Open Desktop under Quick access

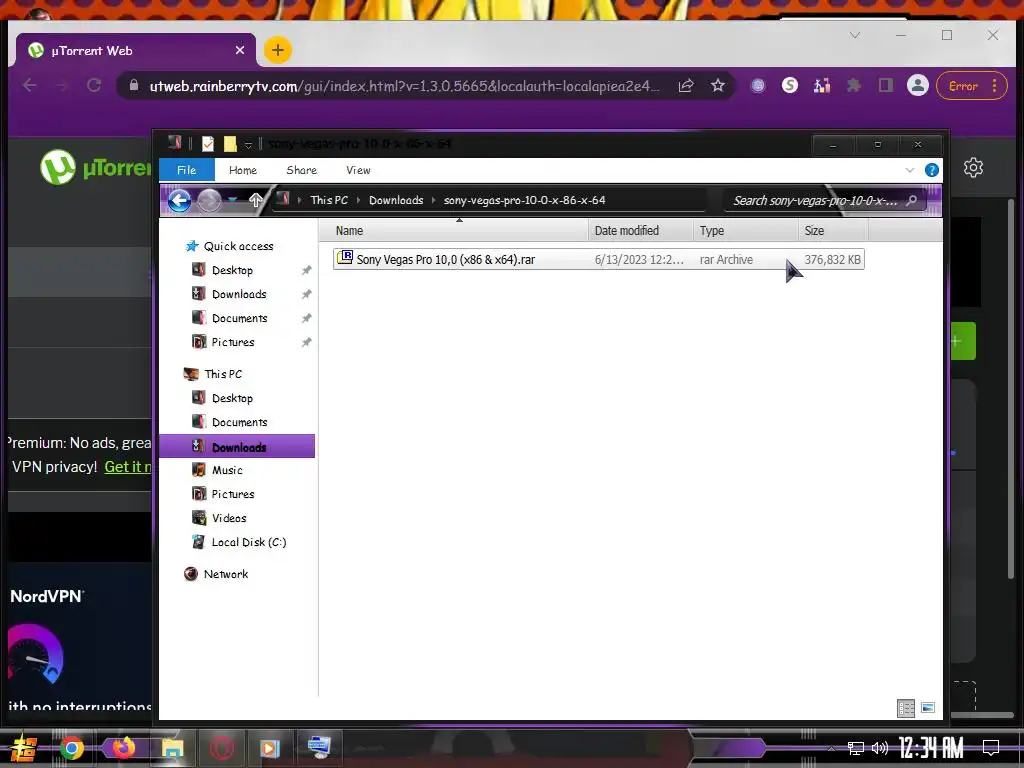click(232, 270)
